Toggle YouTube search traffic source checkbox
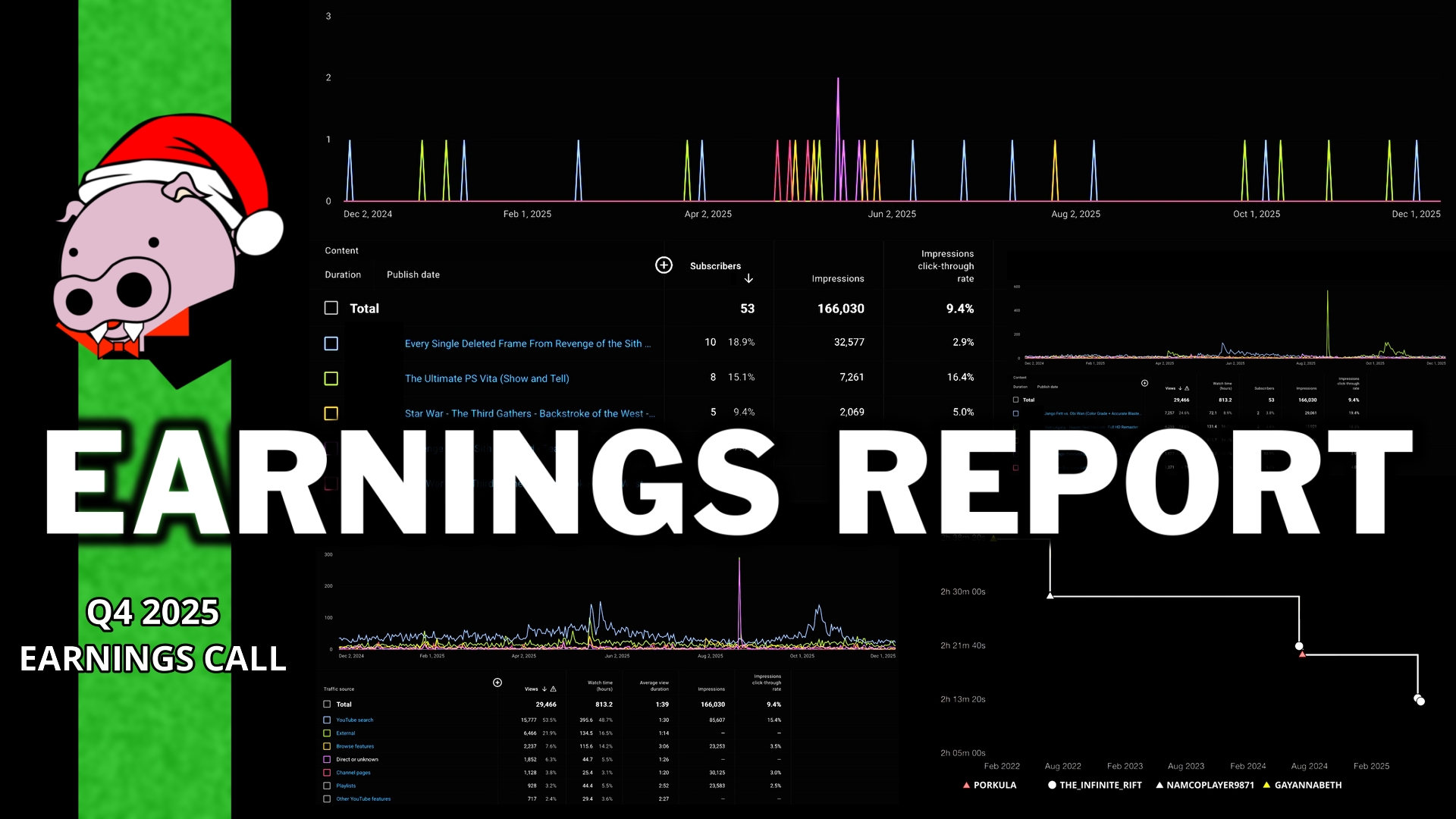This screenshot has width=1456, height=819. [x=327, y=720]
